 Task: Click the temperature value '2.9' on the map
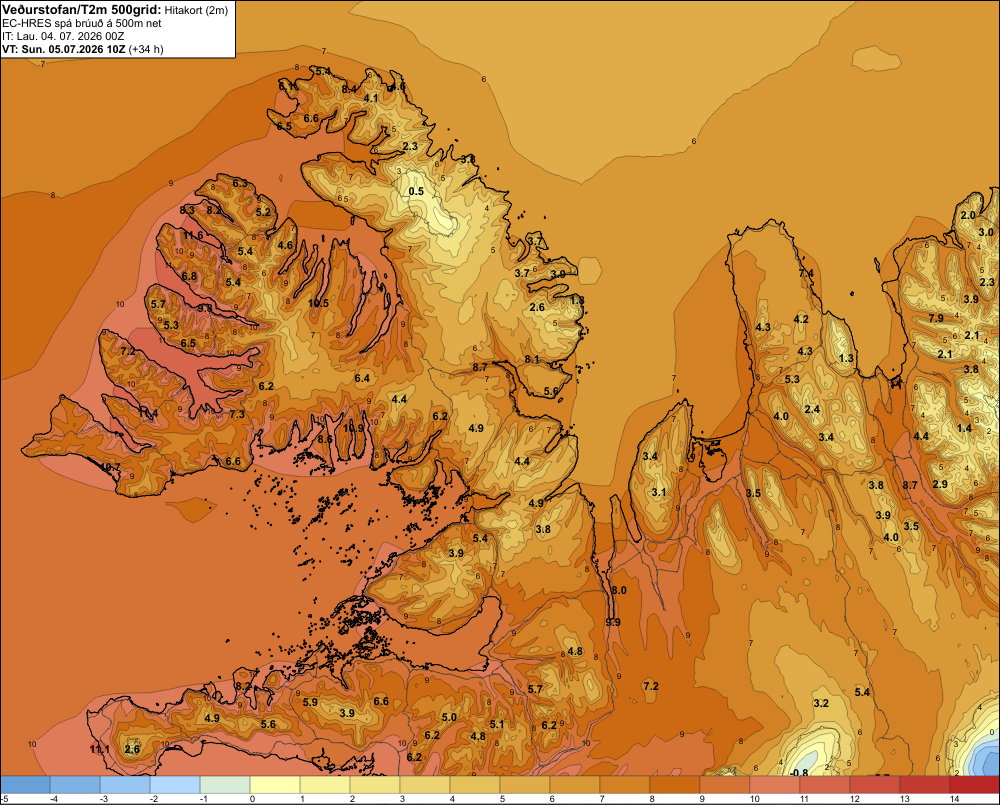point(940,484)
